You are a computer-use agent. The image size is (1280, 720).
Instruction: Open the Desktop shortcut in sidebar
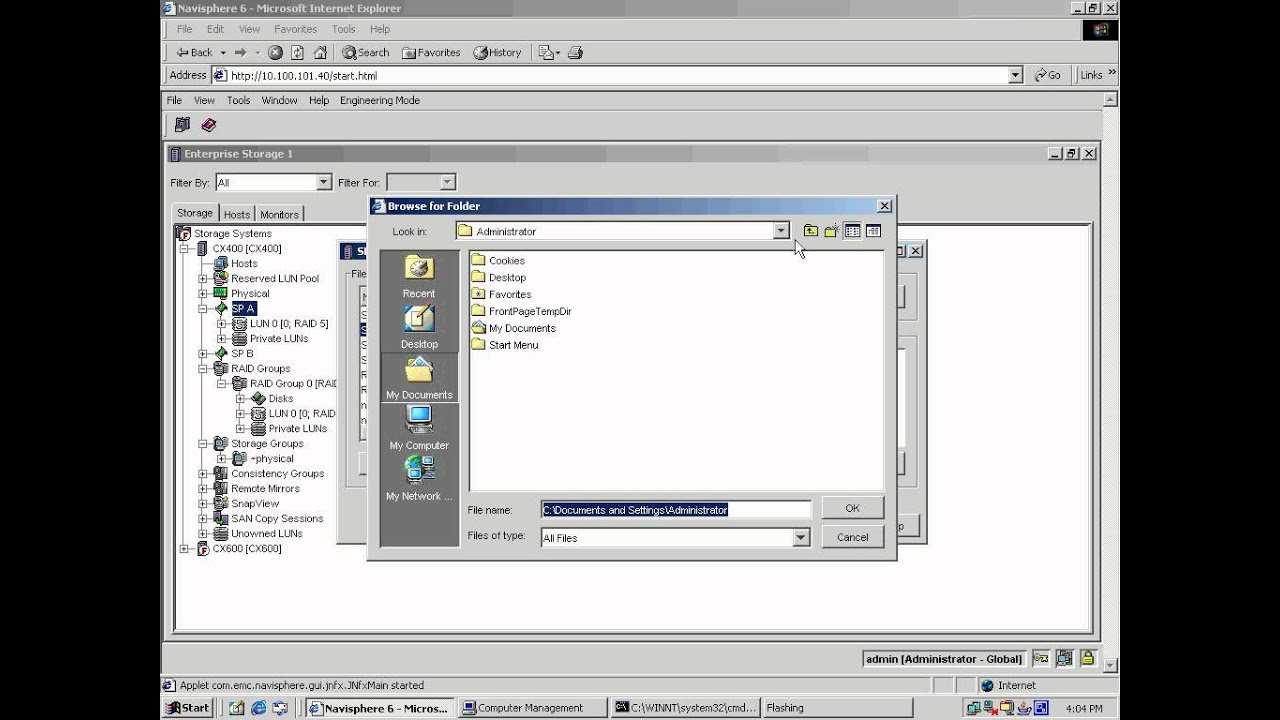419,327
